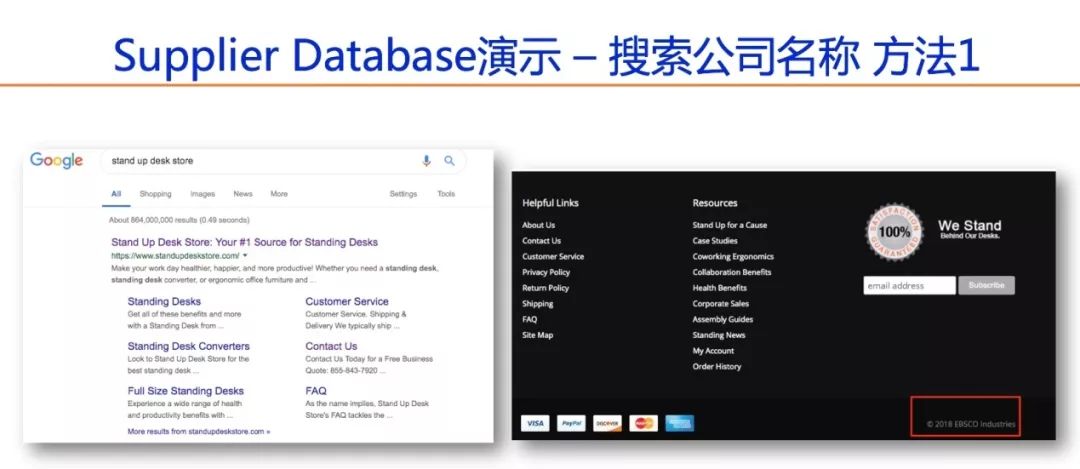The image size is (1080, 469).
Task: Click the Helpful Links heading
Action: coord(550,203)
